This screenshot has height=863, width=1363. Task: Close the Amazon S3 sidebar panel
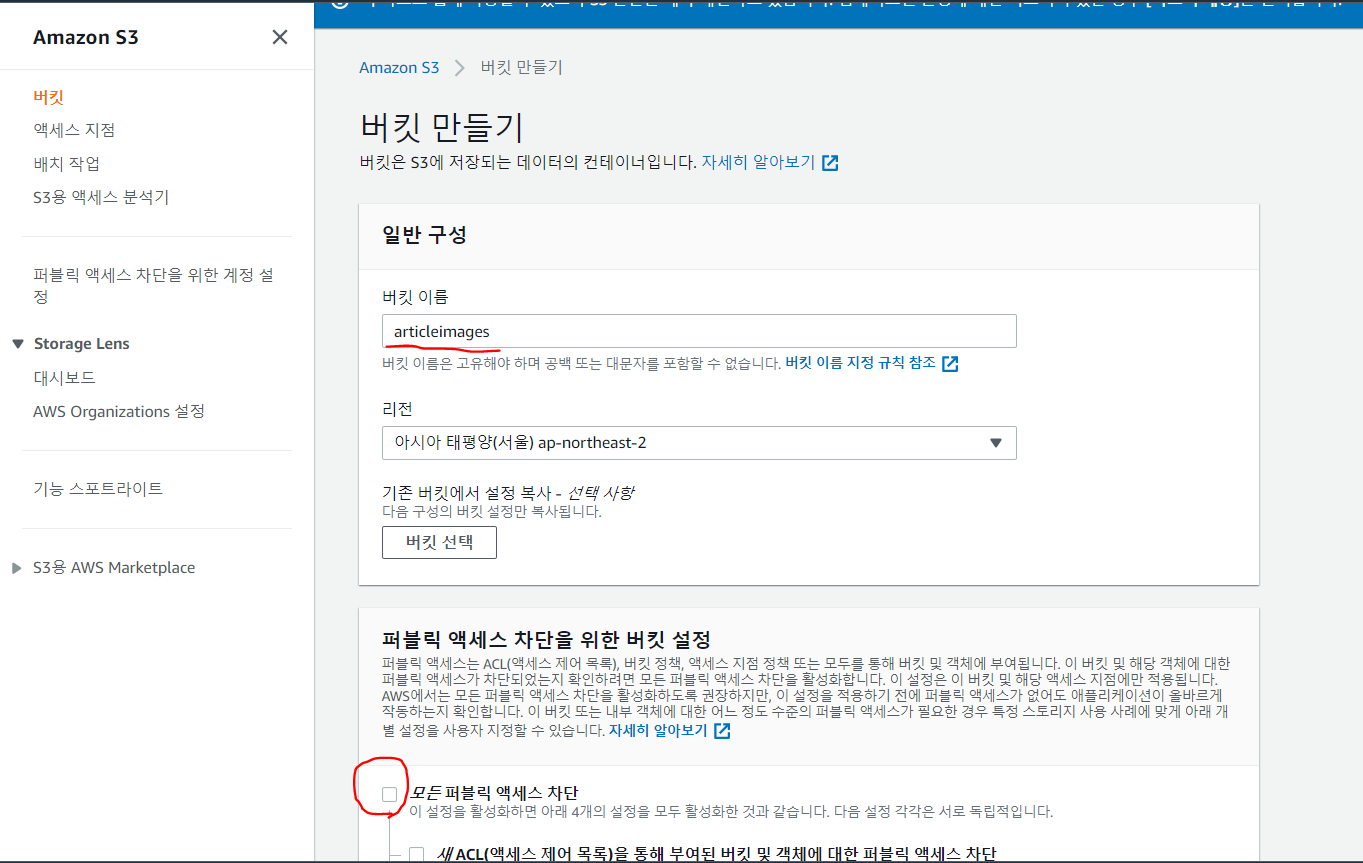(280, 37)
